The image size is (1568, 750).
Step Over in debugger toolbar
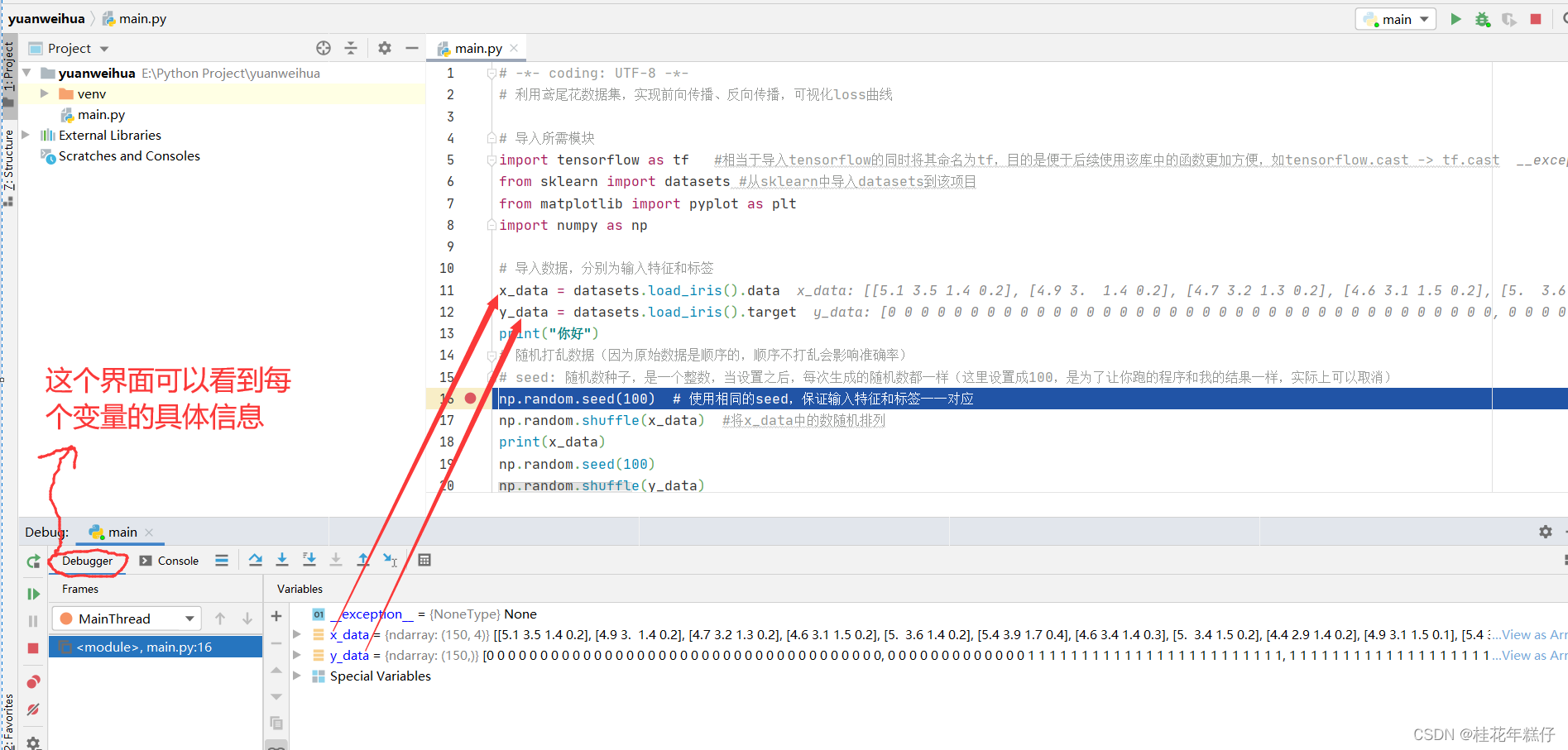(256, 561)
